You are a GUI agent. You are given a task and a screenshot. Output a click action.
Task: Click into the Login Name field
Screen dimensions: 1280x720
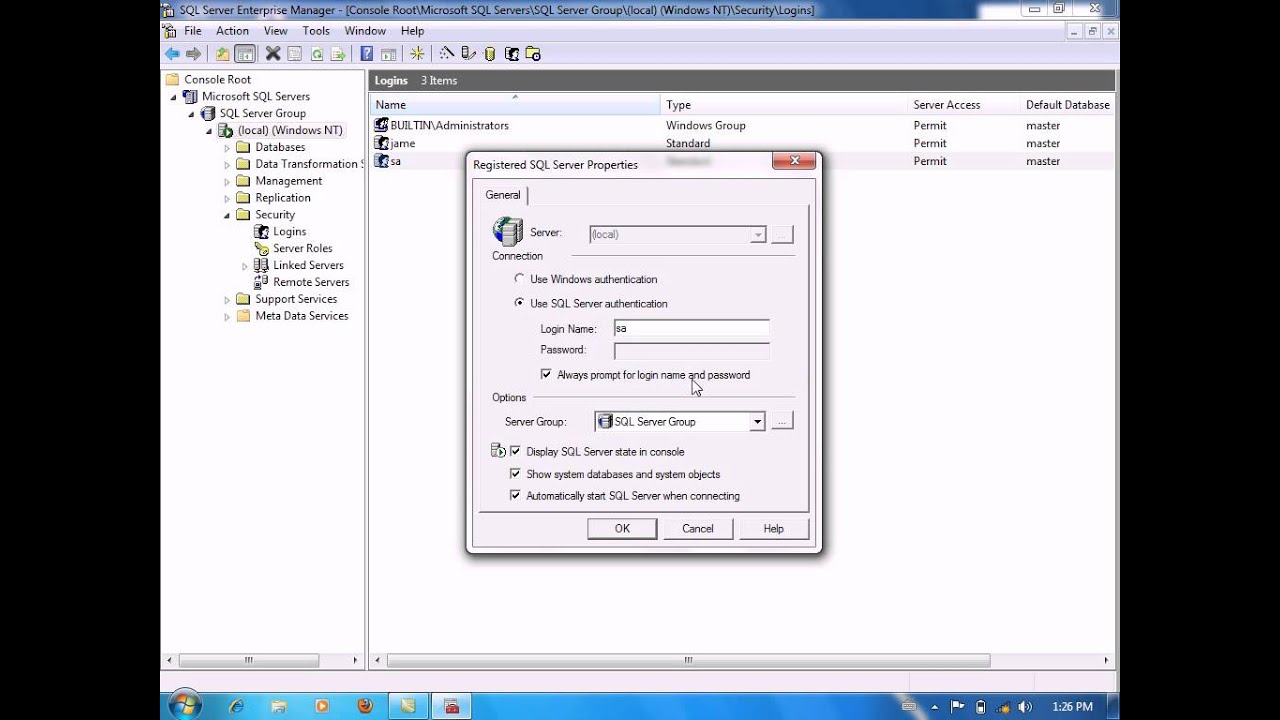tap(691, 328)
